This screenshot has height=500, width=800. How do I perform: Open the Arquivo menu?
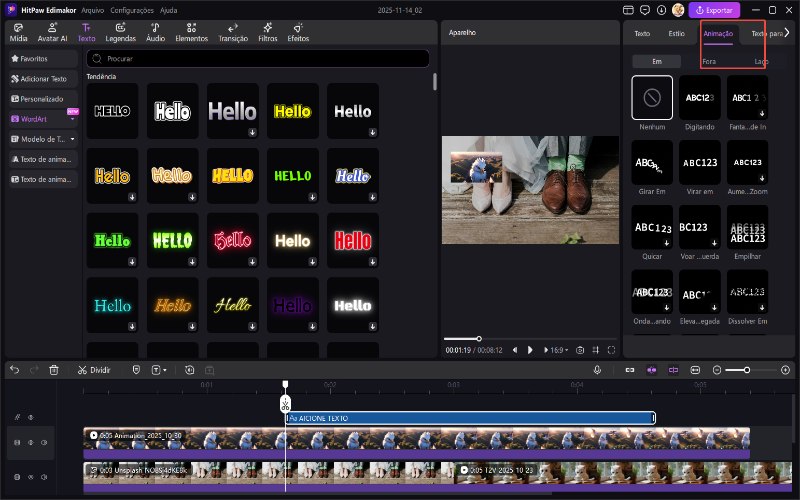[93, 9]
